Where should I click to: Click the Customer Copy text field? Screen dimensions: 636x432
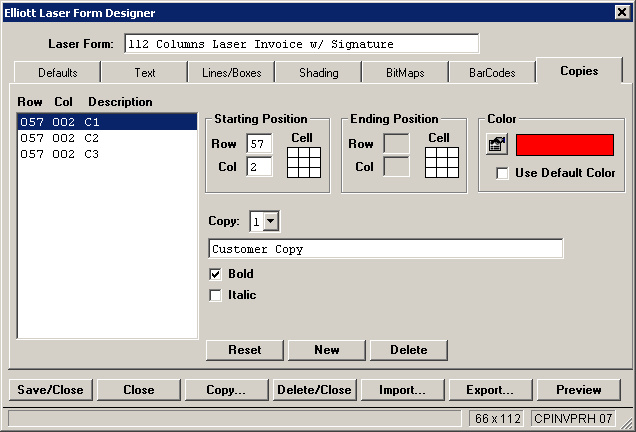click(386, 249)
